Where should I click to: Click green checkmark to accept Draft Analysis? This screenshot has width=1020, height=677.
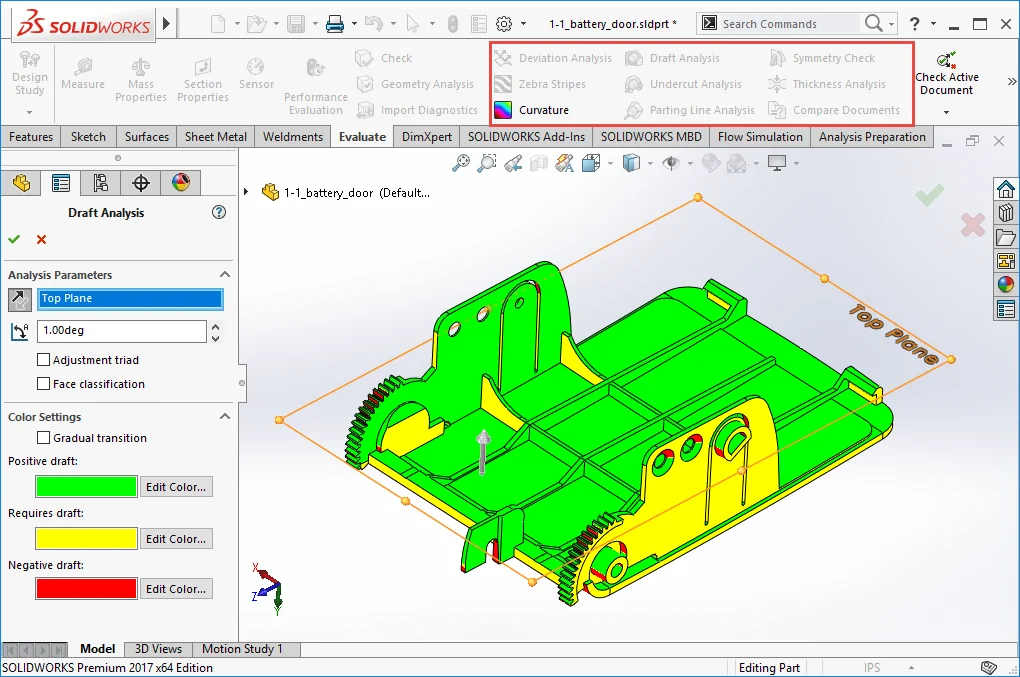[x=14, y=239]
